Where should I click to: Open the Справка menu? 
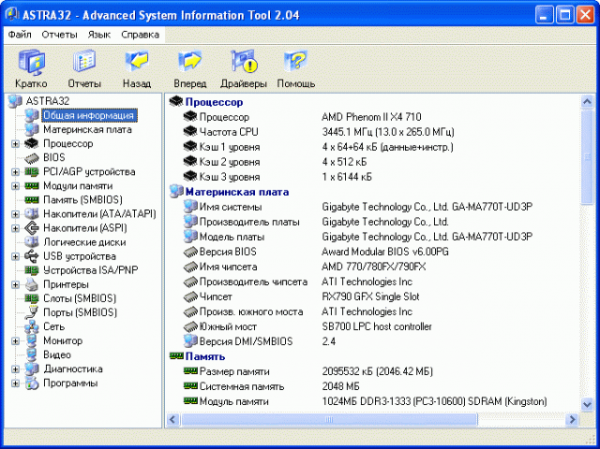point(140,35)
